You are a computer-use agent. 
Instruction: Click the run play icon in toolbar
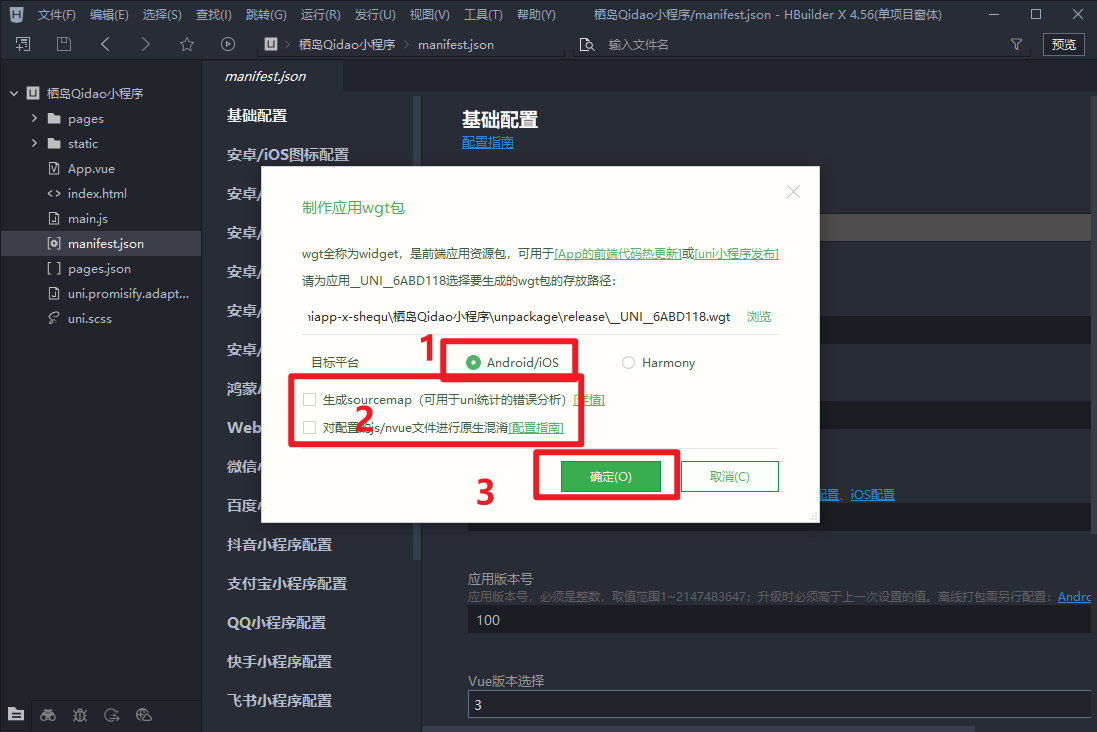(x=227, y=44)
